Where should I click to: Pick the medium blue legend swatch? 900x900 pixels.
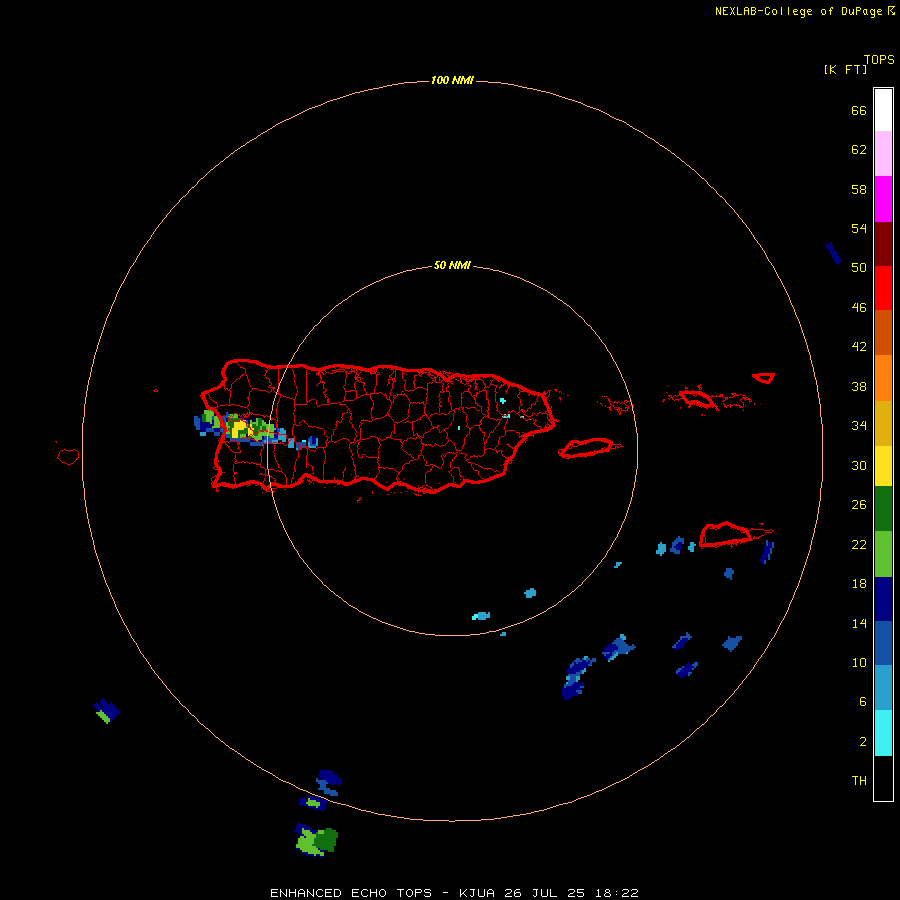point(883,643)
